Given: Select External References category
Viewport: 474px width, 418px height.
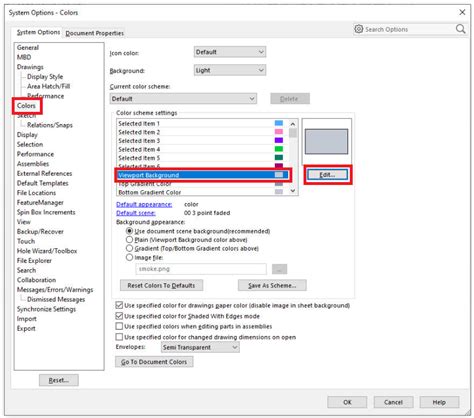Looking at the screenshot, I should (44, 173).
